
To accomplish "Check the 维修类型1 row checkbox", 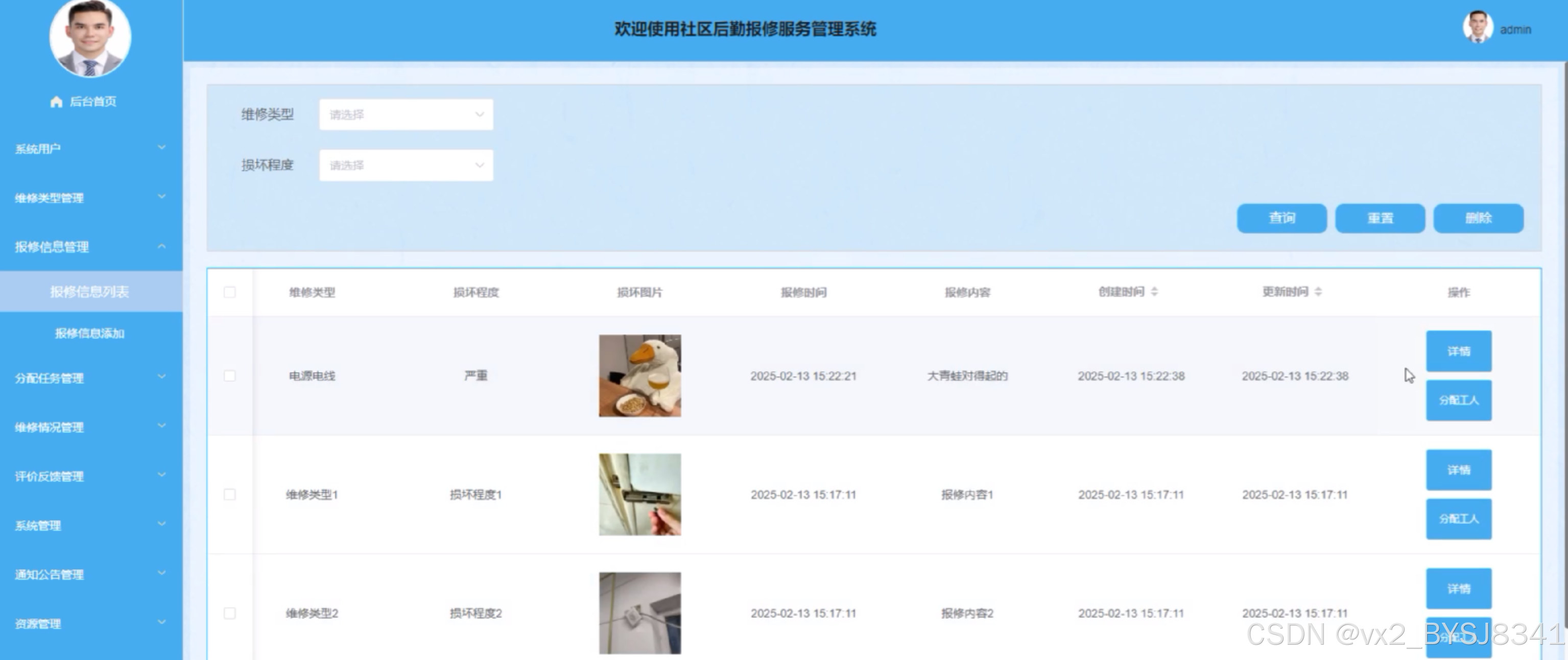I will point(229,494).
